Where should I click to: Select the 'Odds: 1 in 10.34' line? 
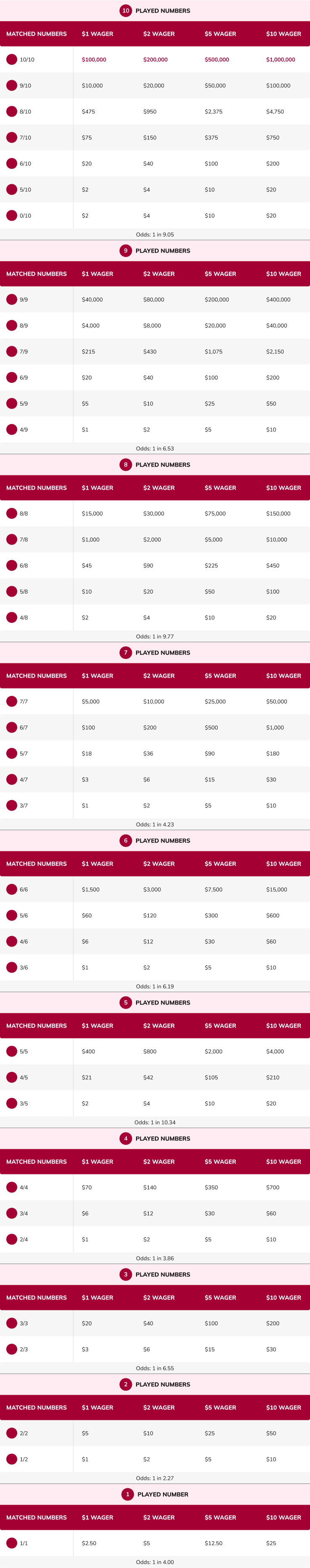[155, 1122]
